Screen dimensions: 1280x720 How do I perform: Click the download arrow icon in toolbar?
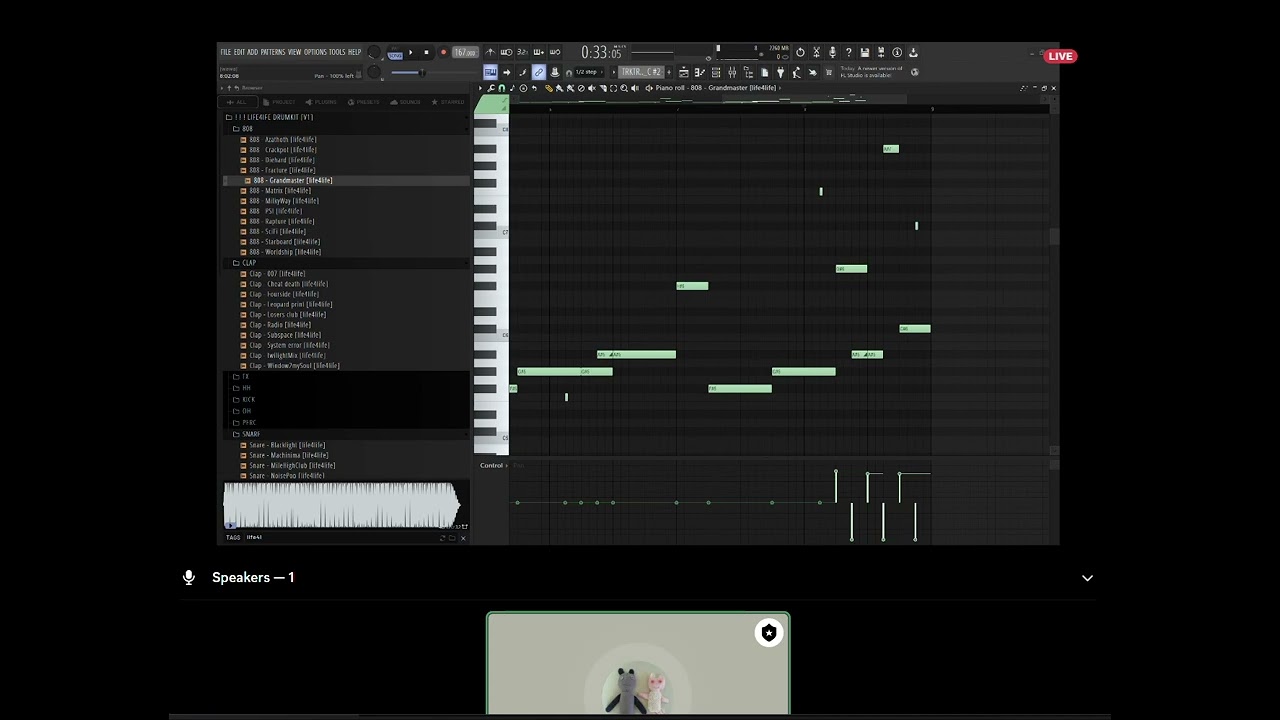pos(913,52)
